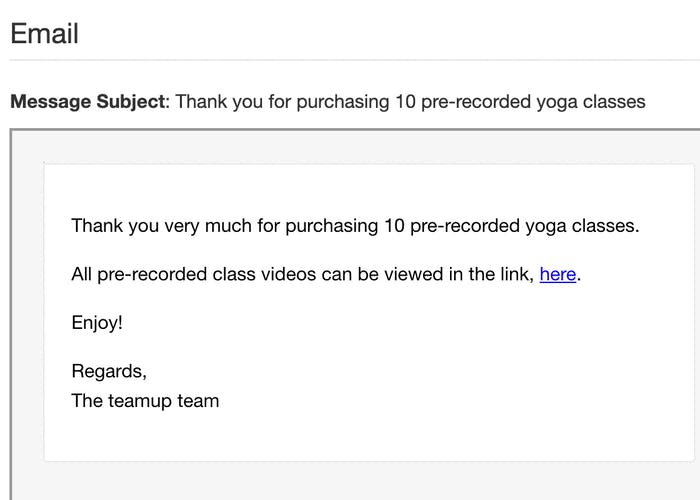This screenshot has width=700, height=500.
Task: Select the "Enjoy!" line in the email
Action: click(97, 323)
